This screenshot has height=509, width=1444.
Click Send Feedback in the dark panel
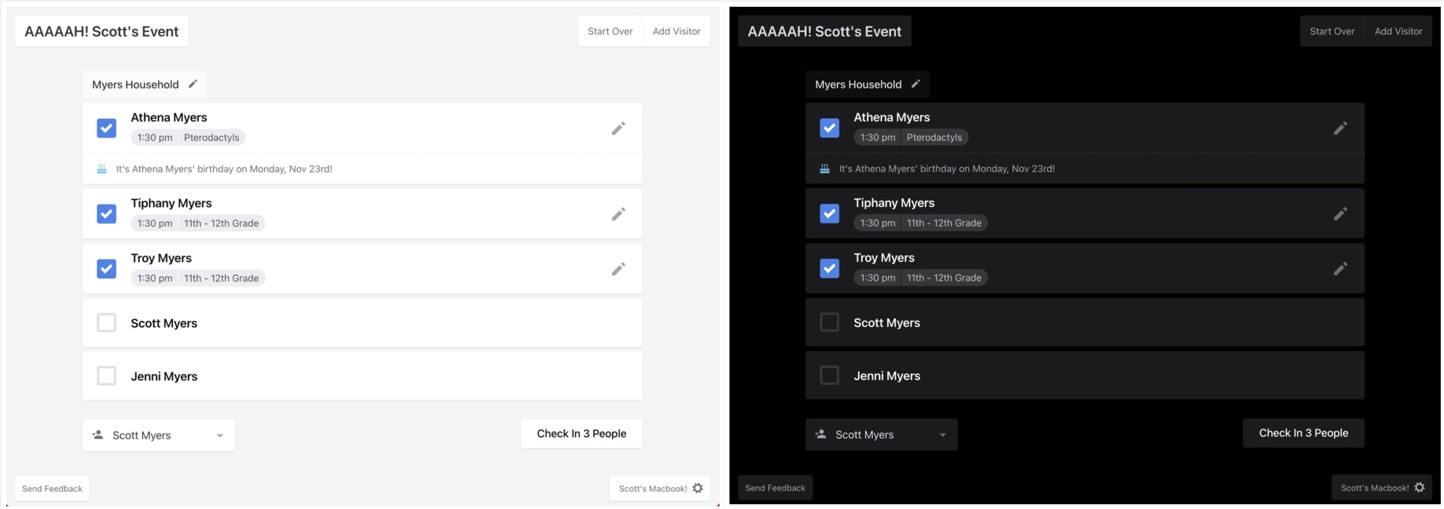tap(775, 488)
